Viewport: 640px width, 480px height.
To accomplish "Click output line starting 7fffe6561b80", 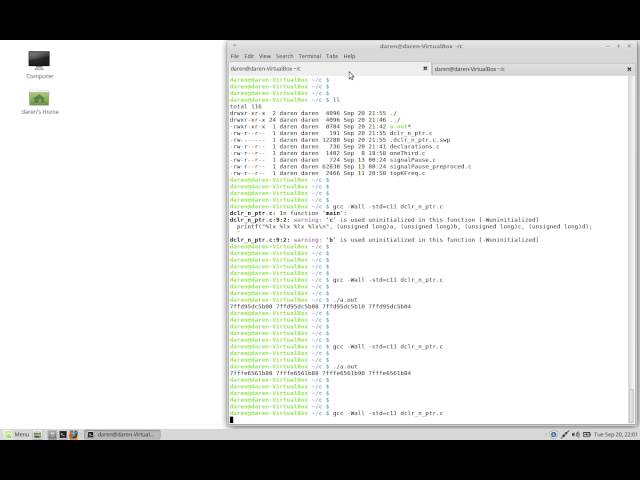I will pyautogui.click(x=320, y=373).
